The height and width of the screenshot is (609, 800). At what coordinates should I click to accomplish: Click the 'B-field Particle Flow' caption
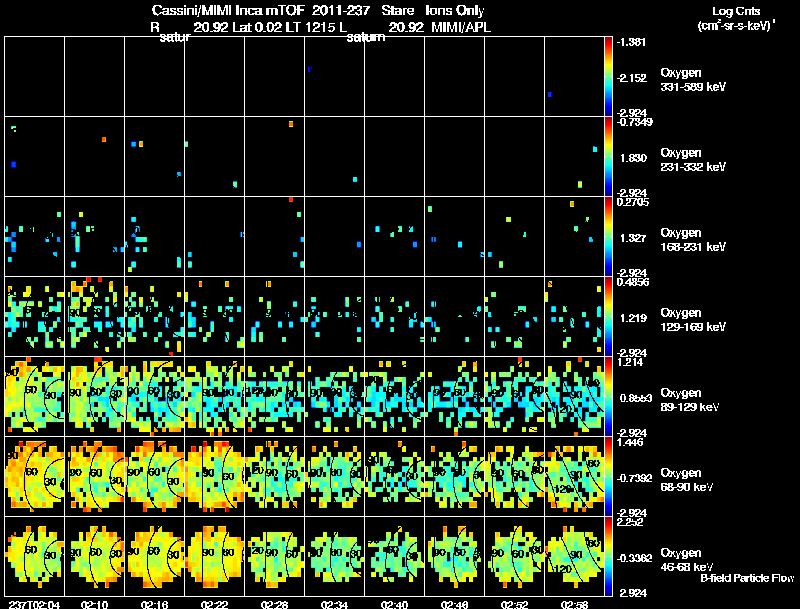(x=747, y=578)
